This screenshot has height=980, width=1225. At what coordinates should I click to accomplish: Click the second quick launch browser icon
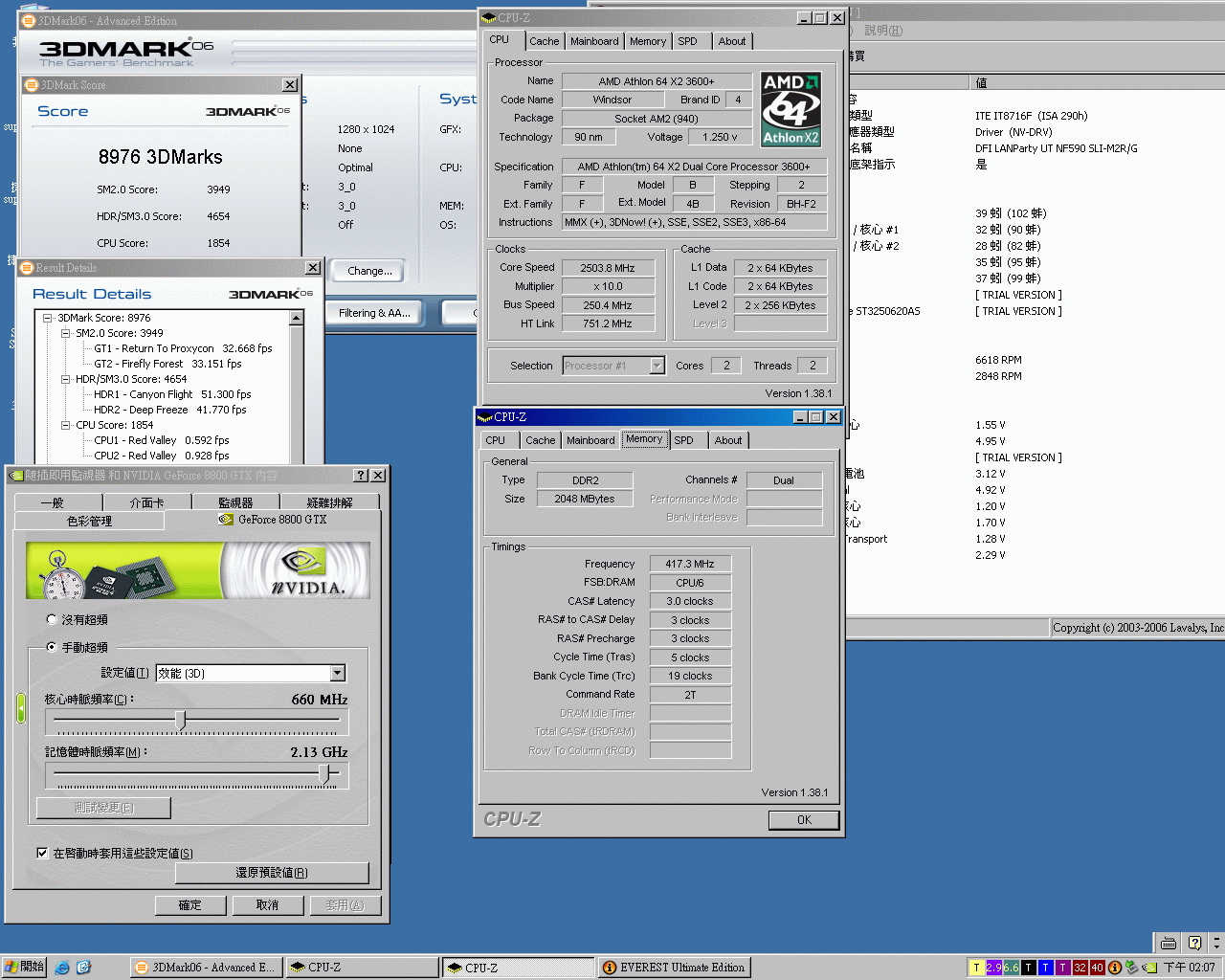pos(83,968)
